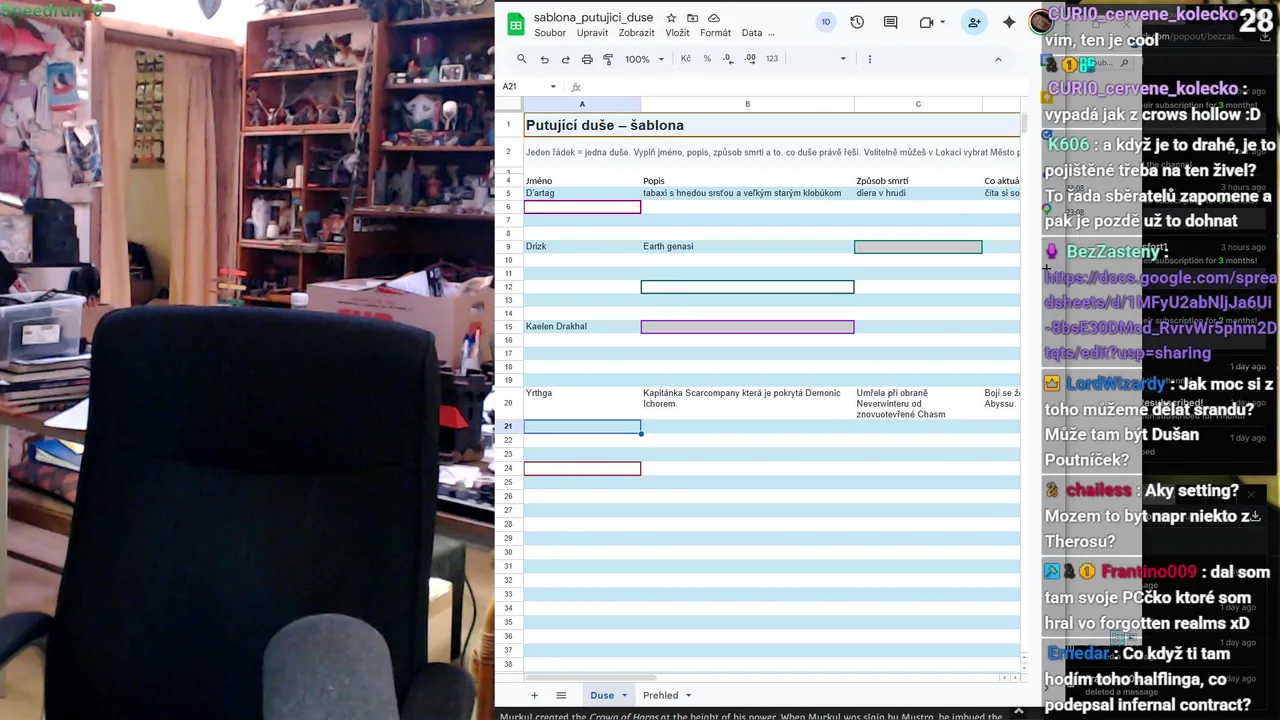1280x720 pixels.
Task: Select the cell reading diera v hrudi
Action: pyautogui.click(x=918, y=193)
